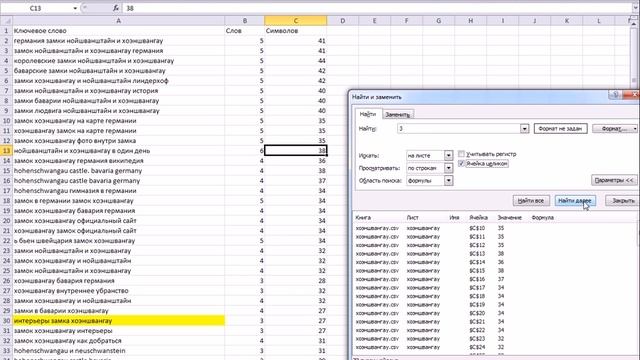Viewport: 640px width, 360px height.
Task: Select cell B1 'Слов'
Action: click(244, 31)
